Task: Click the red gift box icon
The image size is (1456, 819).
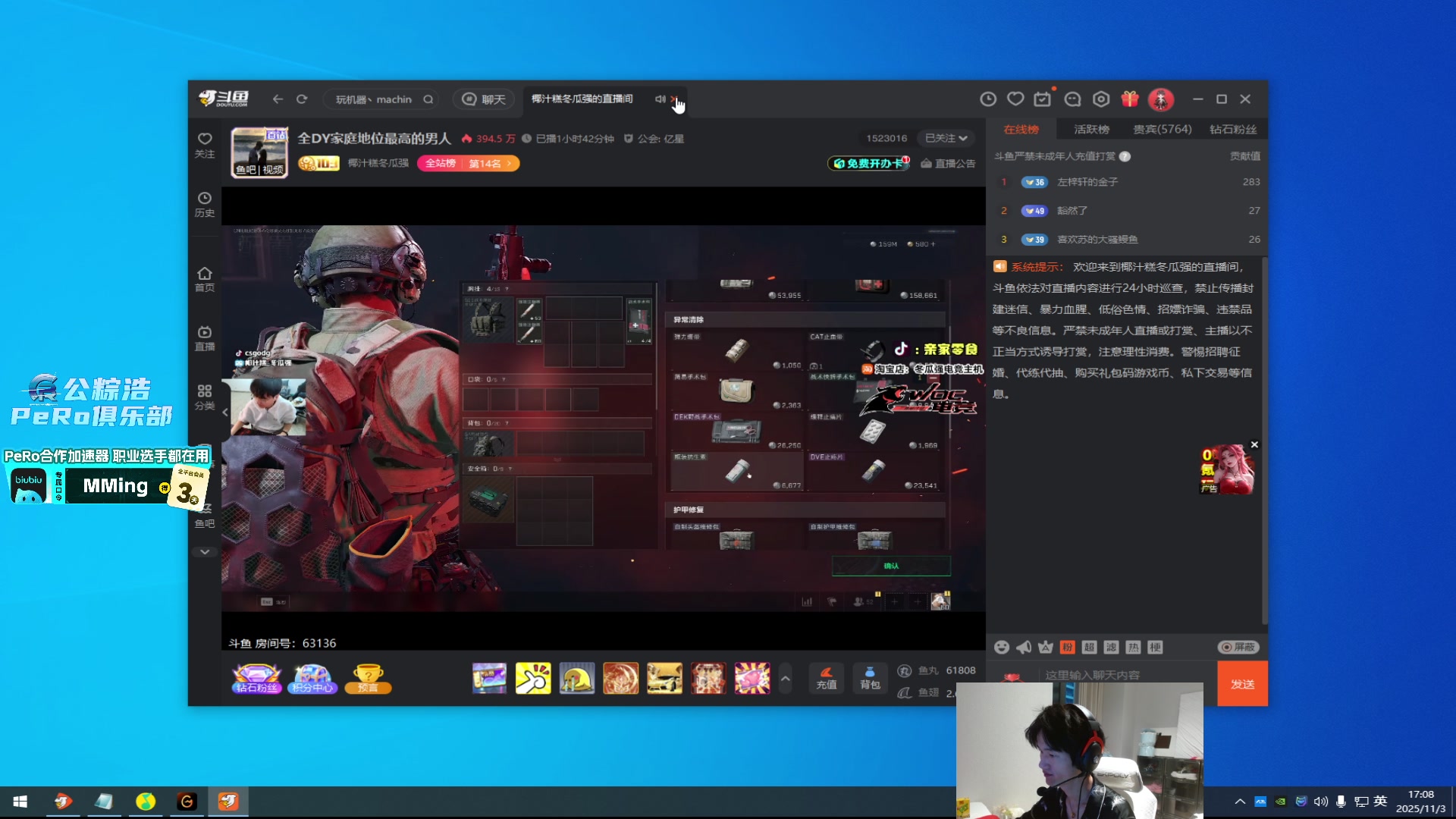Action: pos(1130,99)
